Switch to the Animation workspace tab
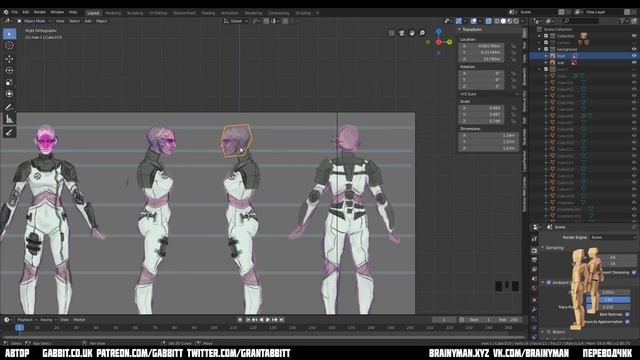The image size is (640, 360). point(229,13)
